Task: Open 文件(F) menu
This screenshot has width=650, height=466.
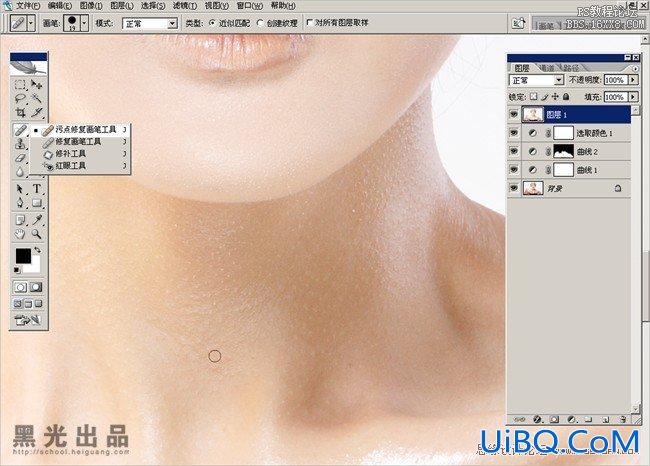Action: click(28, 6)
